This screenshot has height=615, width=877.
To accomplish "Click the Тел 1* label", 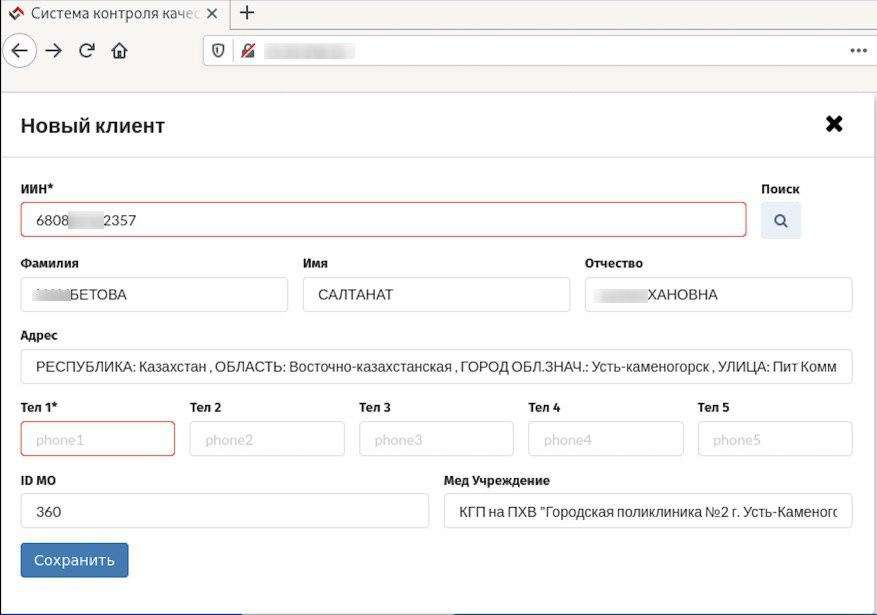I will point(39,407).
